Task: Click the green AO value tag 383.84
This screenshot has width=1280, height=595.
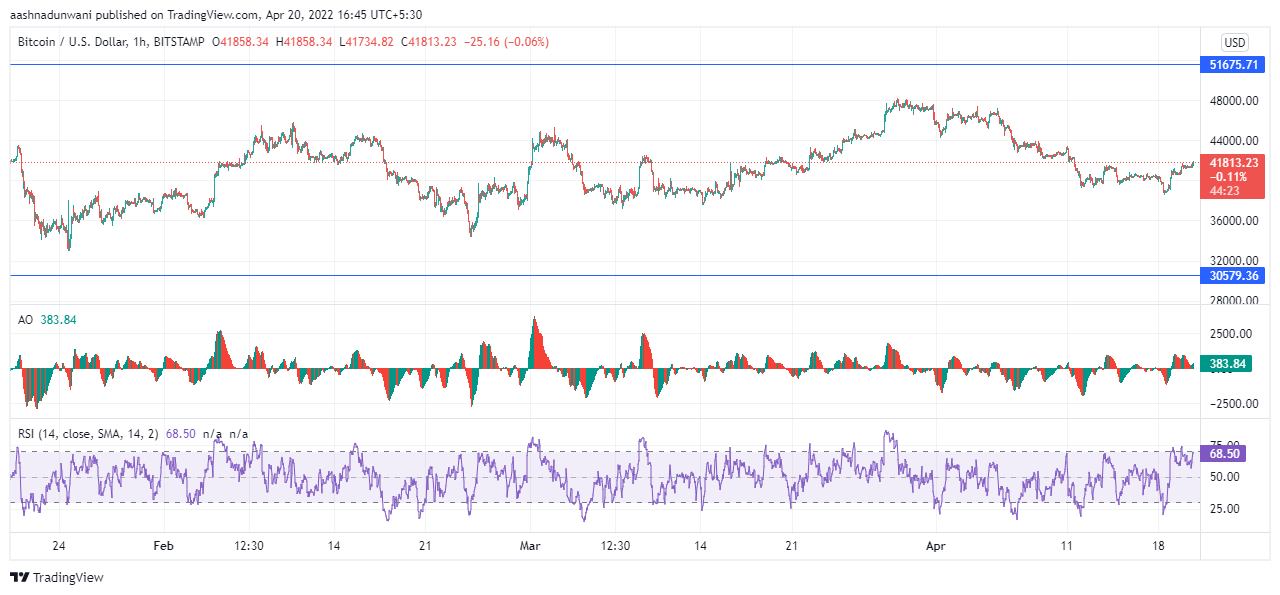Action: (1233, 364)
